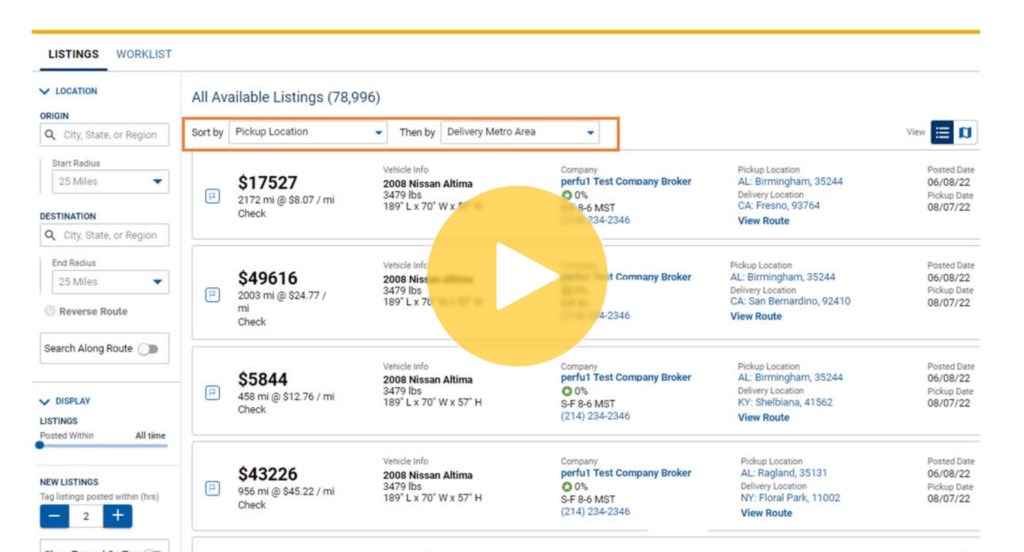Play the video with the yellow play button
Image resolution: width=1024 pixels, height=552 pixels.
point(517,276)
